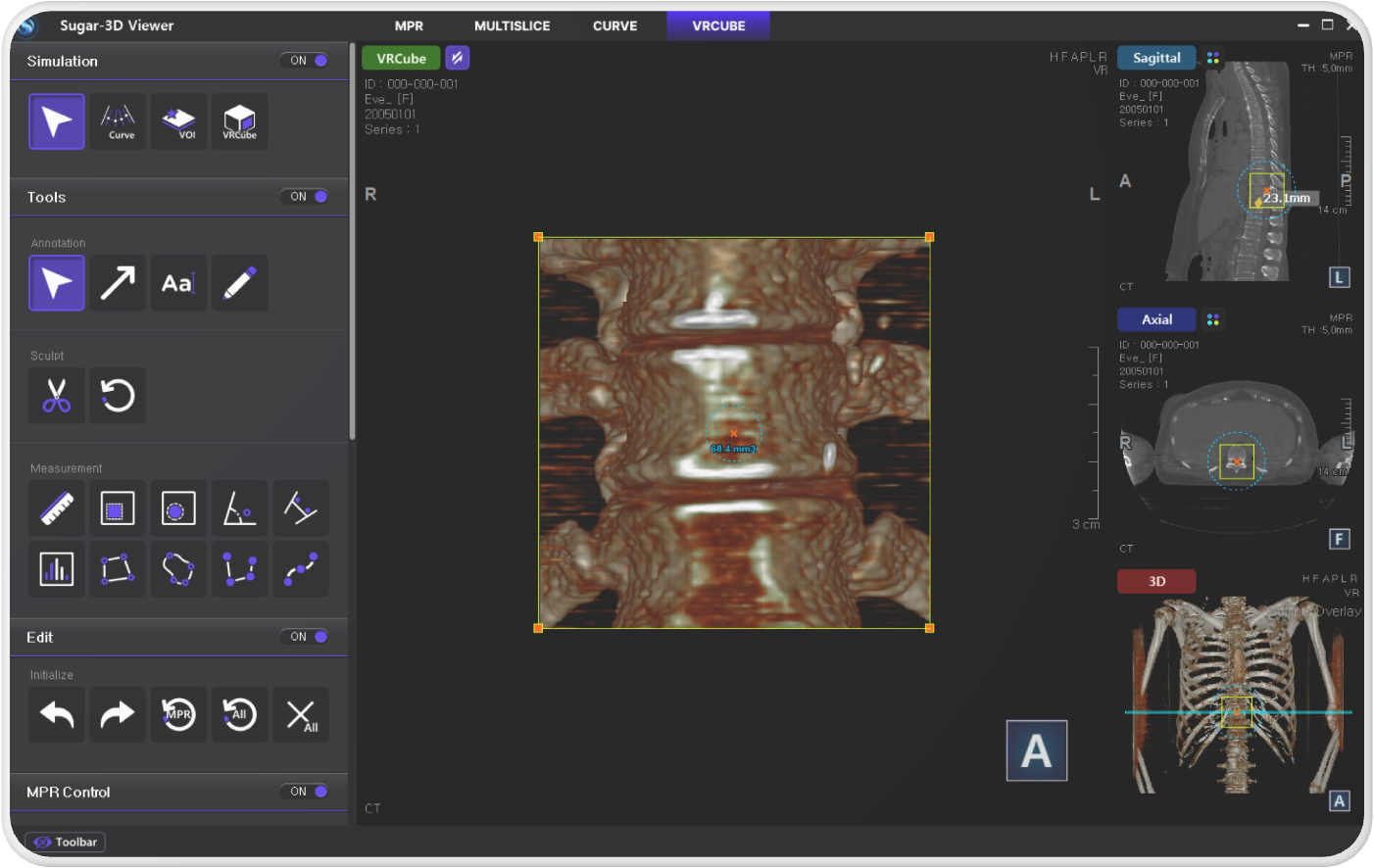Click the left panel vertical scrollbar
Screen dimensions: 1374x868
point(352,241)
